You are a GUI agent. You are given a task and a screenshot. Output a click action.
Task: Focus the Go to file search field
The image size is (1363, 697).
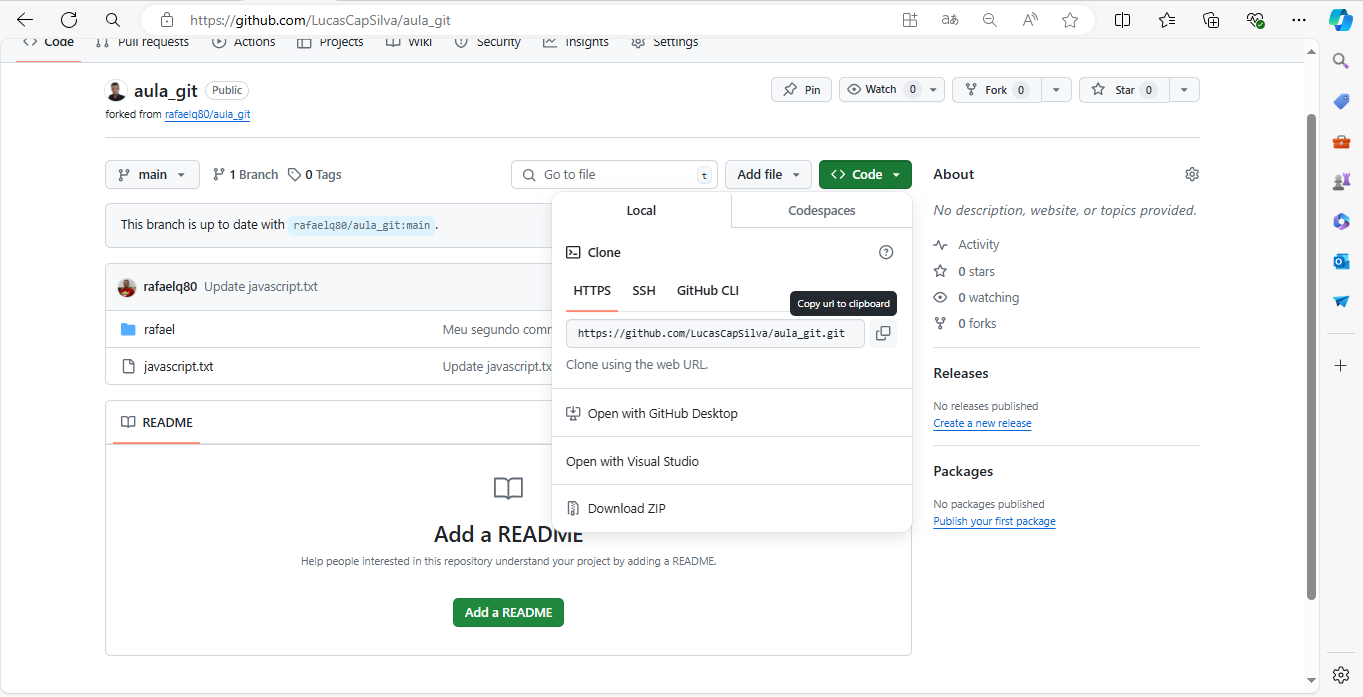click(615, 174)
